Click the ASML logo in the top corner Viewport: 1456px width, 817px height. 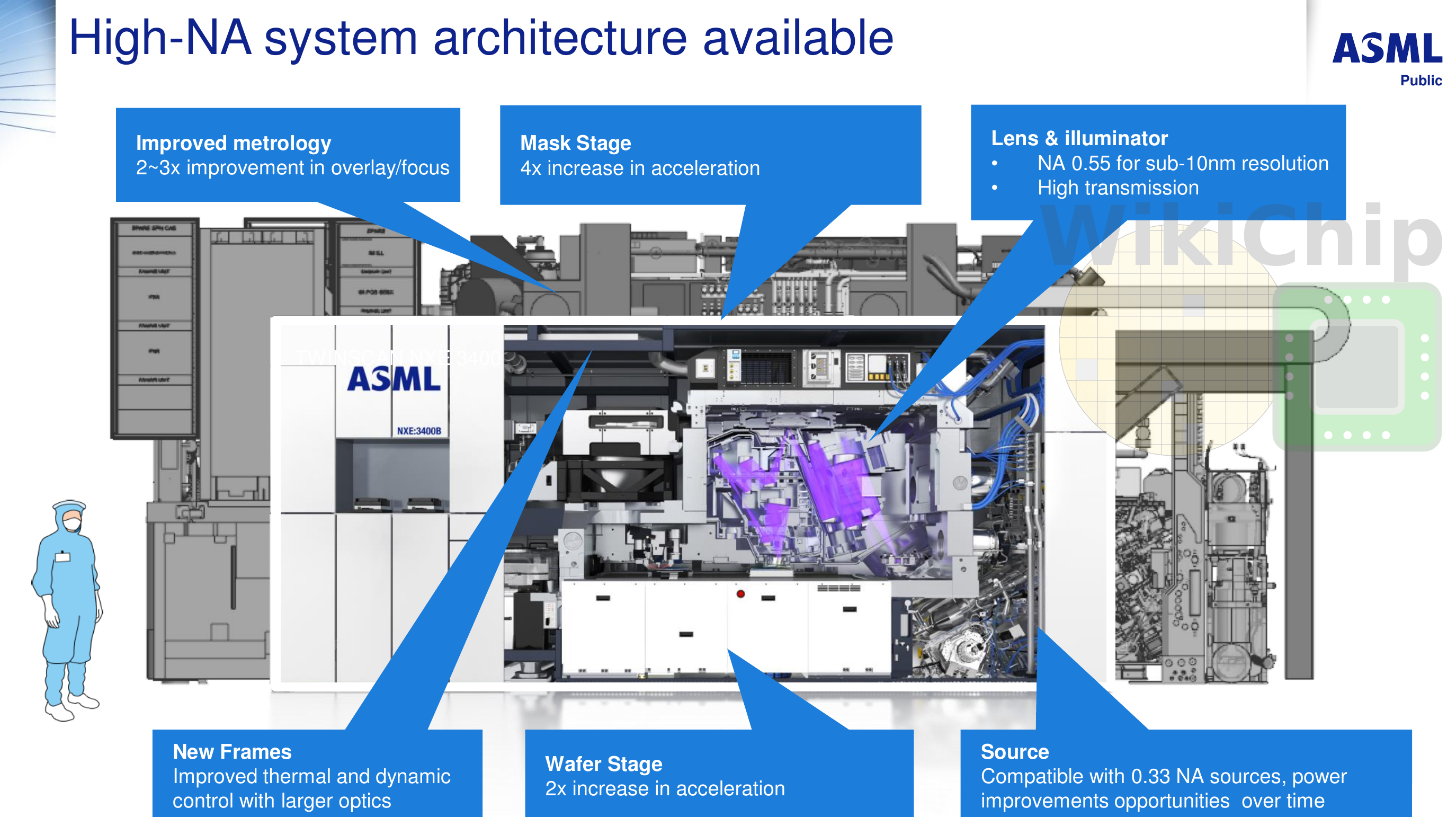coord(1387,48)
